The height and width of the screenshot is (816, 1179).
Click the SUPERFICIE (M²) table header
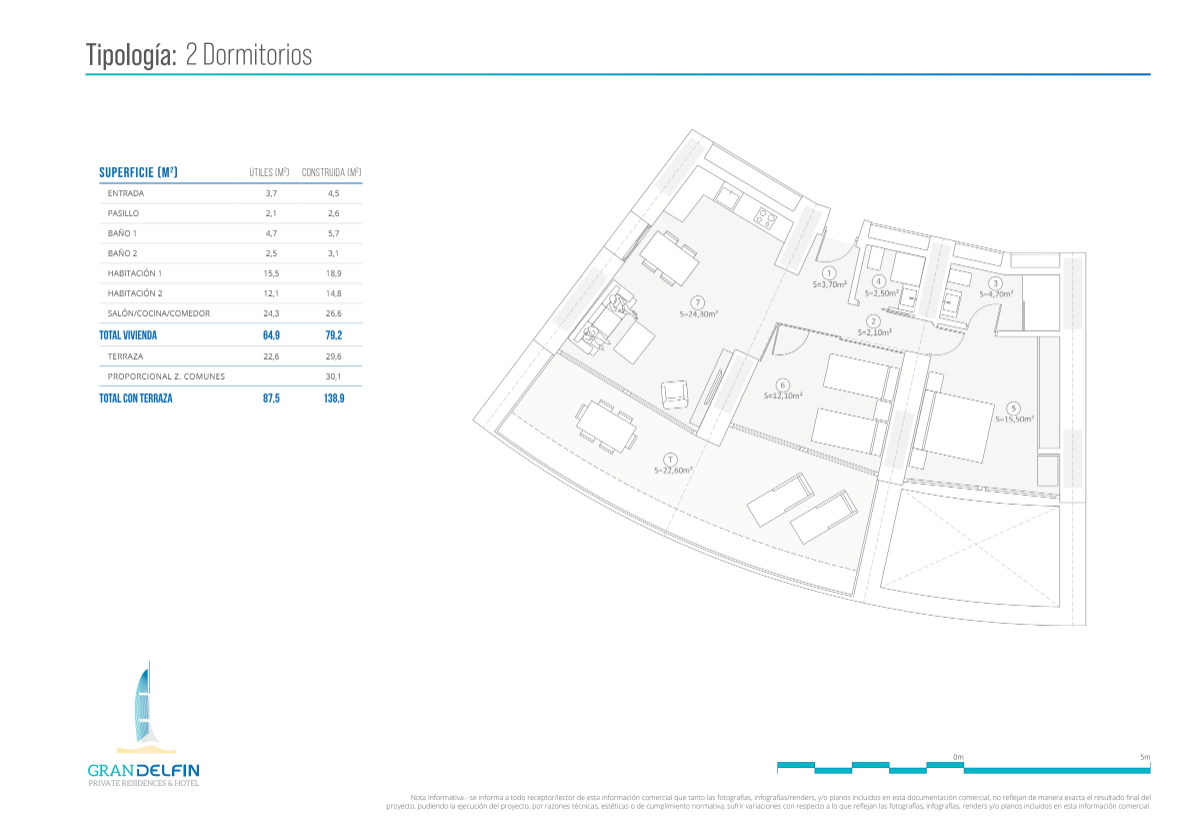(138, 172)
